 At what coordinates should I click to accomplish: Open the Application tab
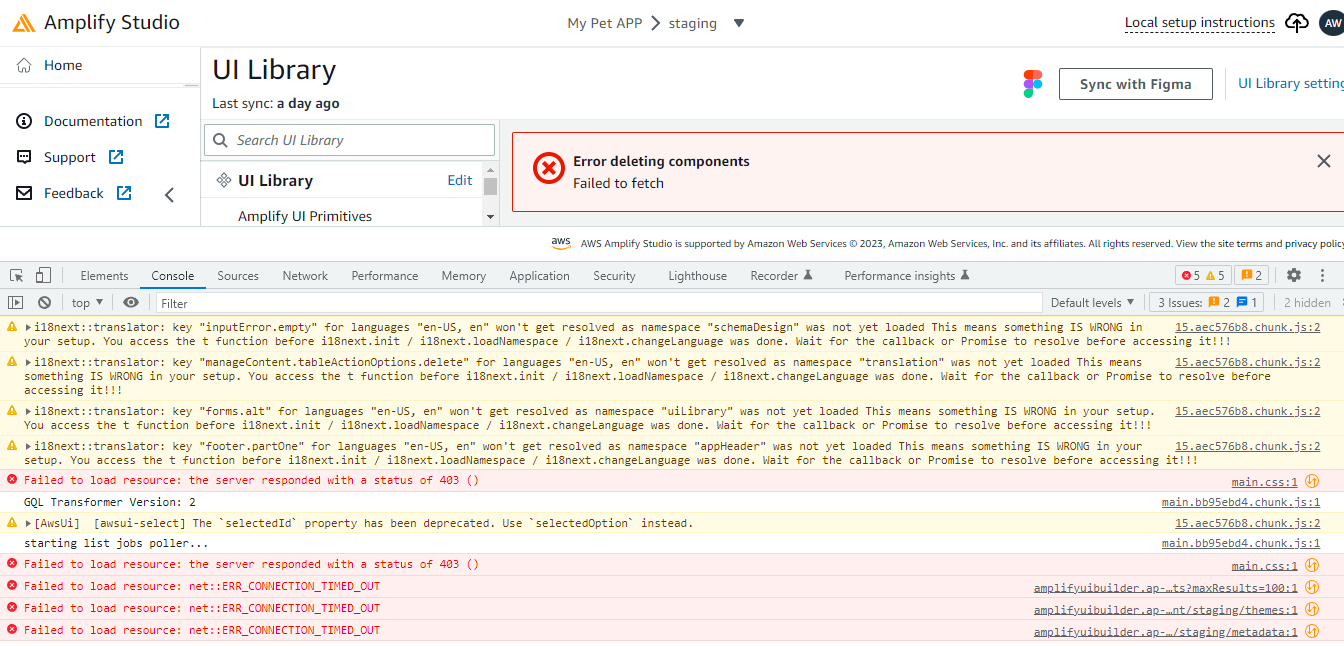[539, 276]
